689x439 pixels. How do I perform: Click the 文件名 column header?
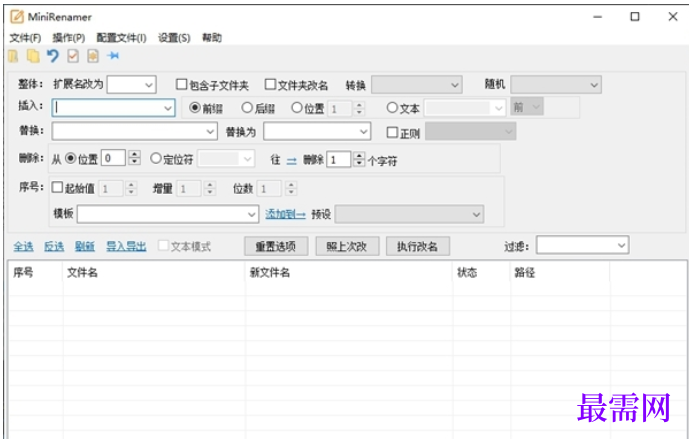click(154, 272)
